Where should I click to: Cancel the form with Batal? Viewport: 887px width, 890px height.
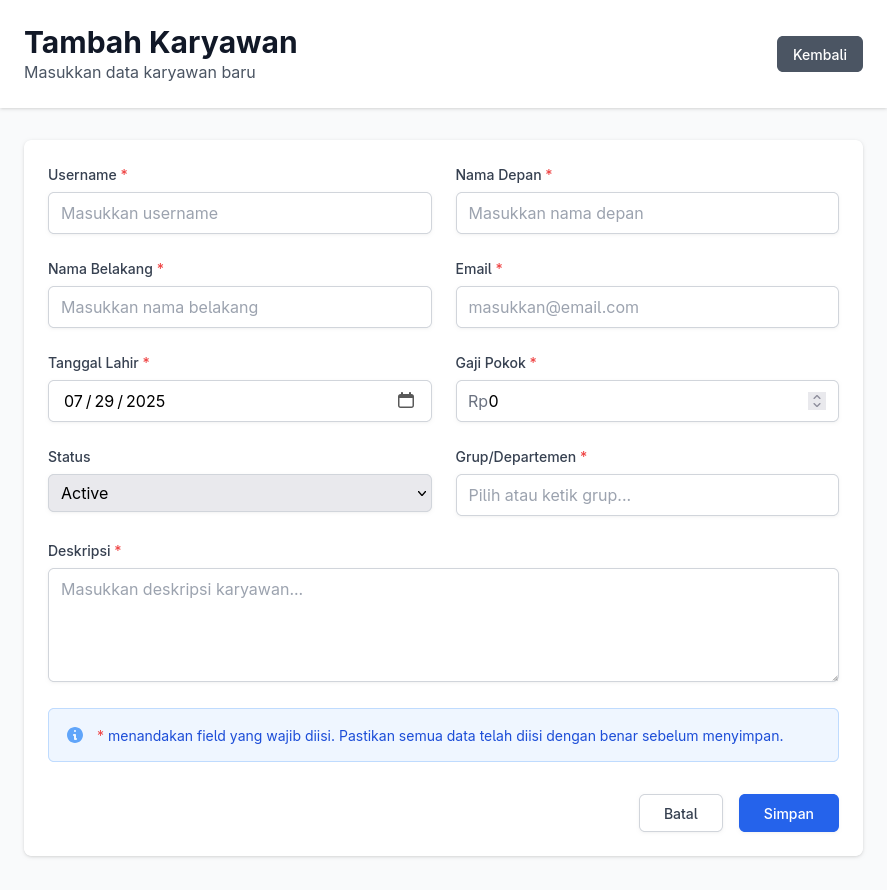[x=680, y=813]
